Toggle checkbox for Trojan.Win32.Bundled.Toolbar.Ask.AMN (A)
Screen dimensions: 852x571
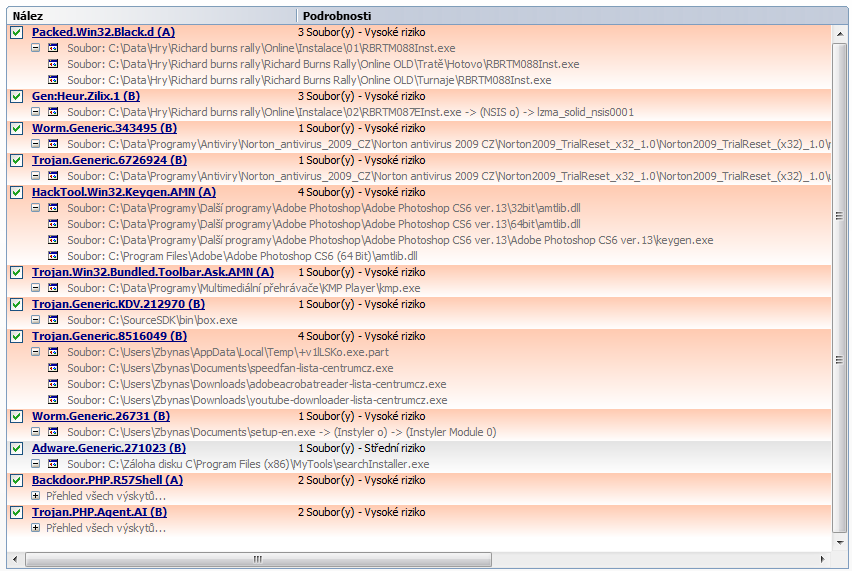[16, 273]
